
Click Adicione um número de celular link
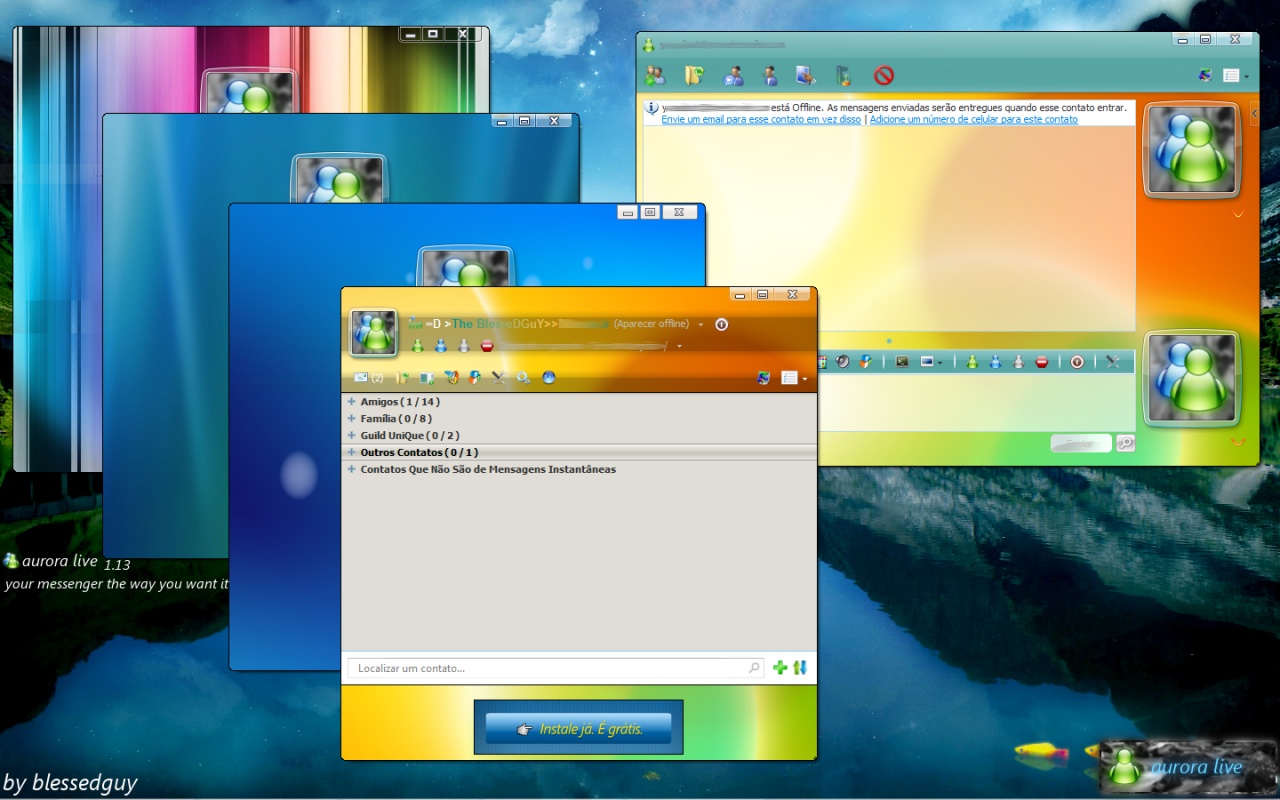tap(974, 119)
